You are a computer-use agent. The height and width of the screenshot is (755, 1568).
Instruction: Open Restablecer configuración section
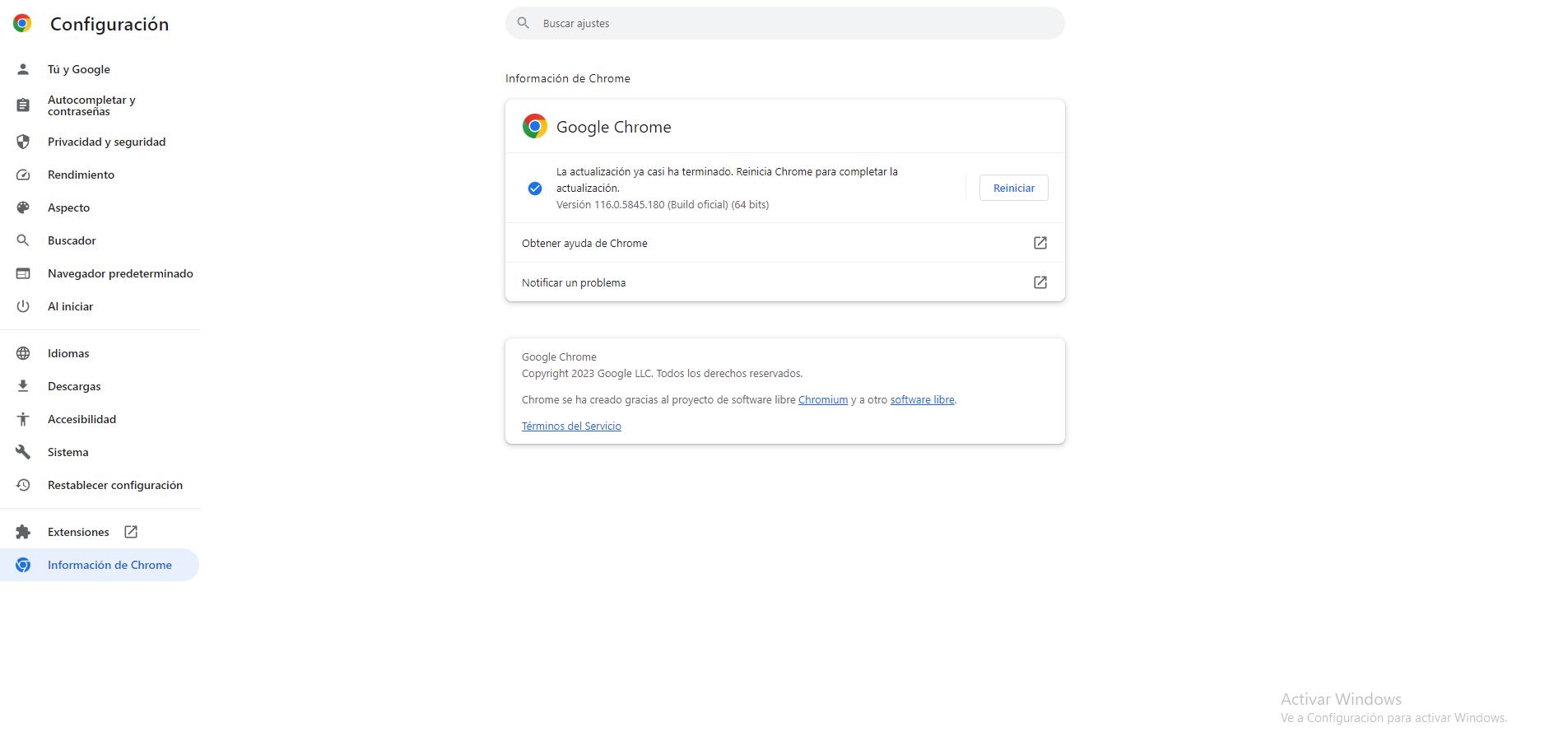pyautogui.click(x=115, y=485)
